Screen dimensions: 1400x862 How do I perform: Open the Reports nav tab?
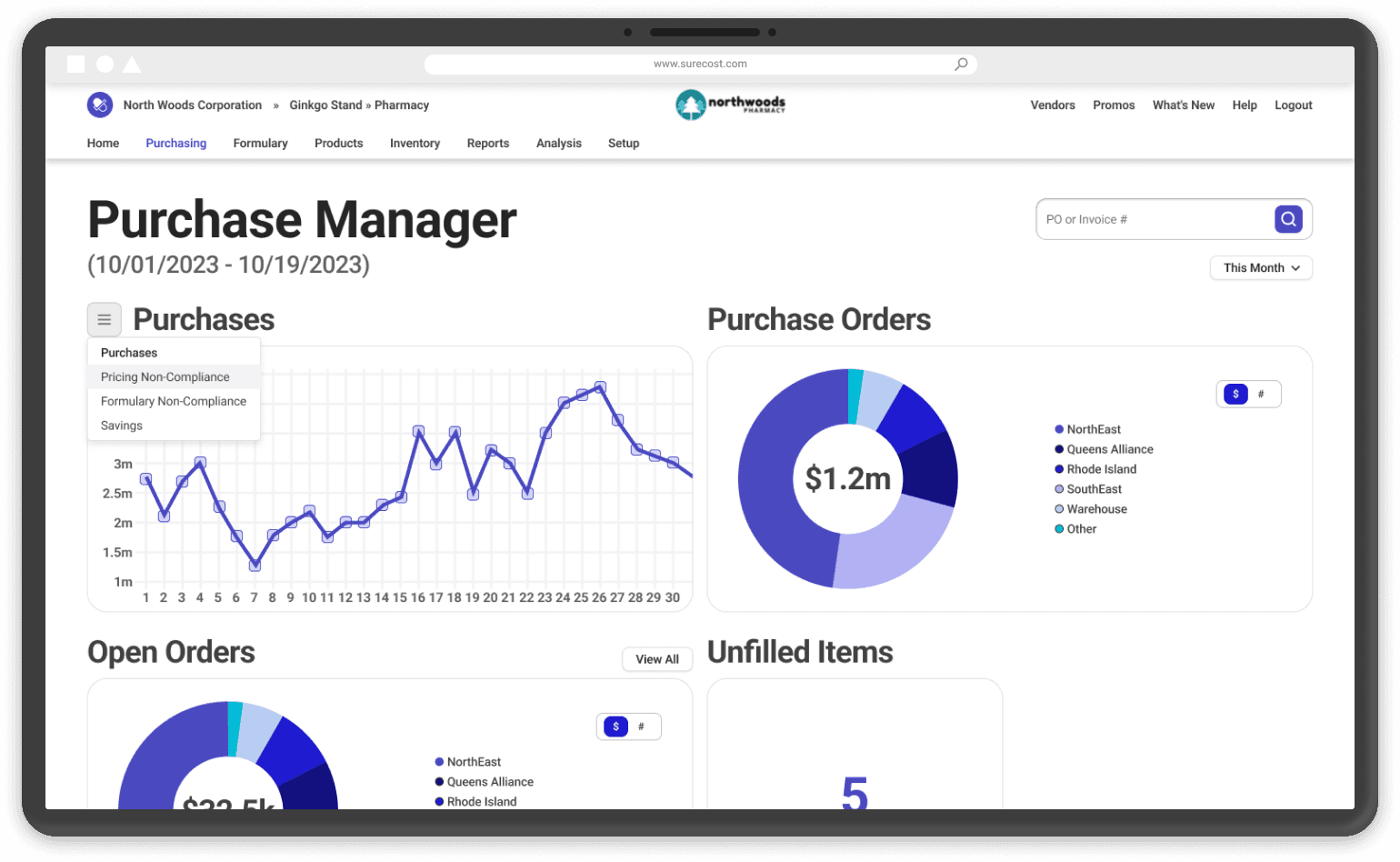click(488, 143)
